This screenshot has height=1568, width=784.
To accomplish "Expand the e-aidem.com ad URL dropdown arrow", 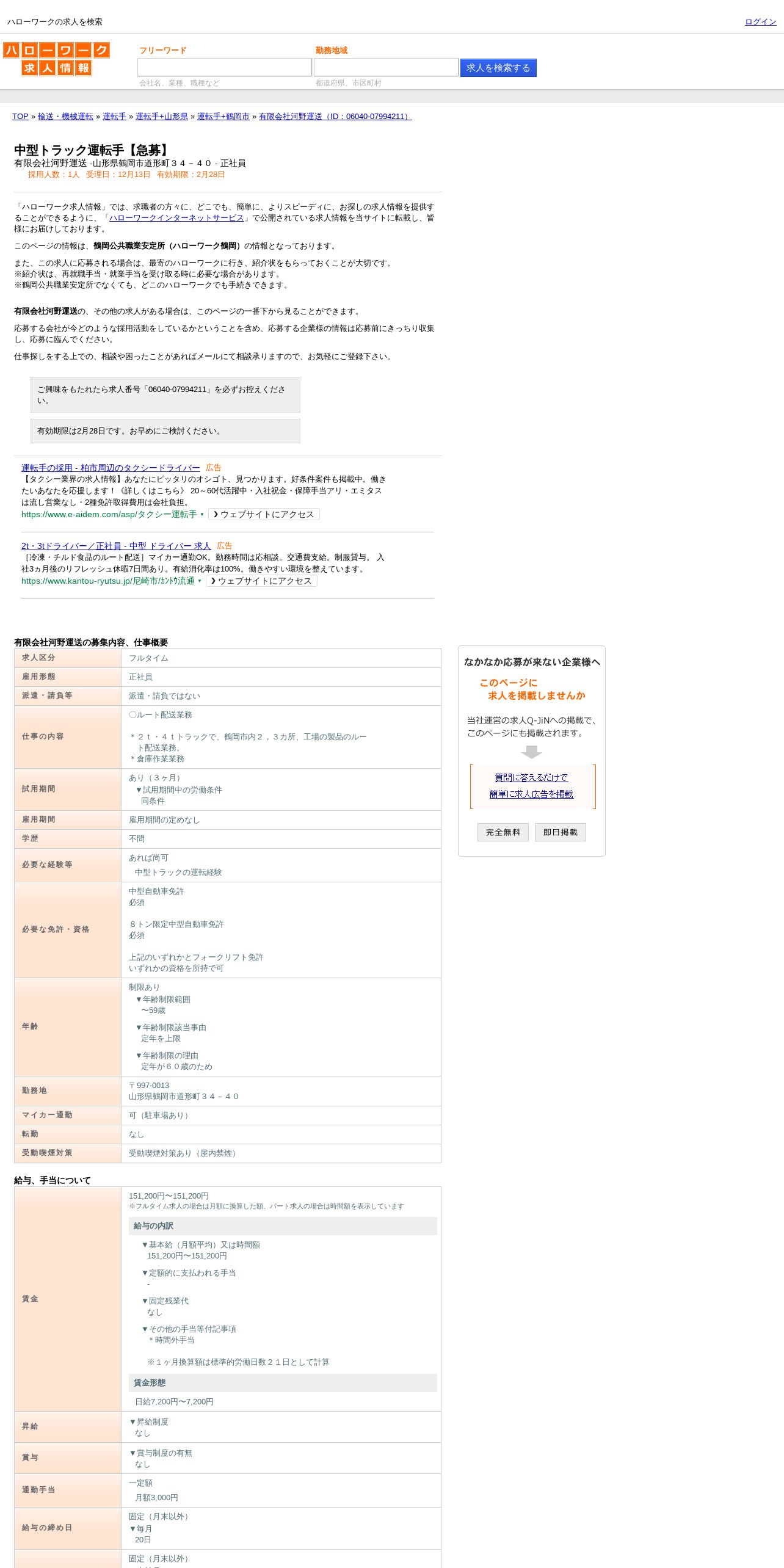I will (x=201, y=515).
